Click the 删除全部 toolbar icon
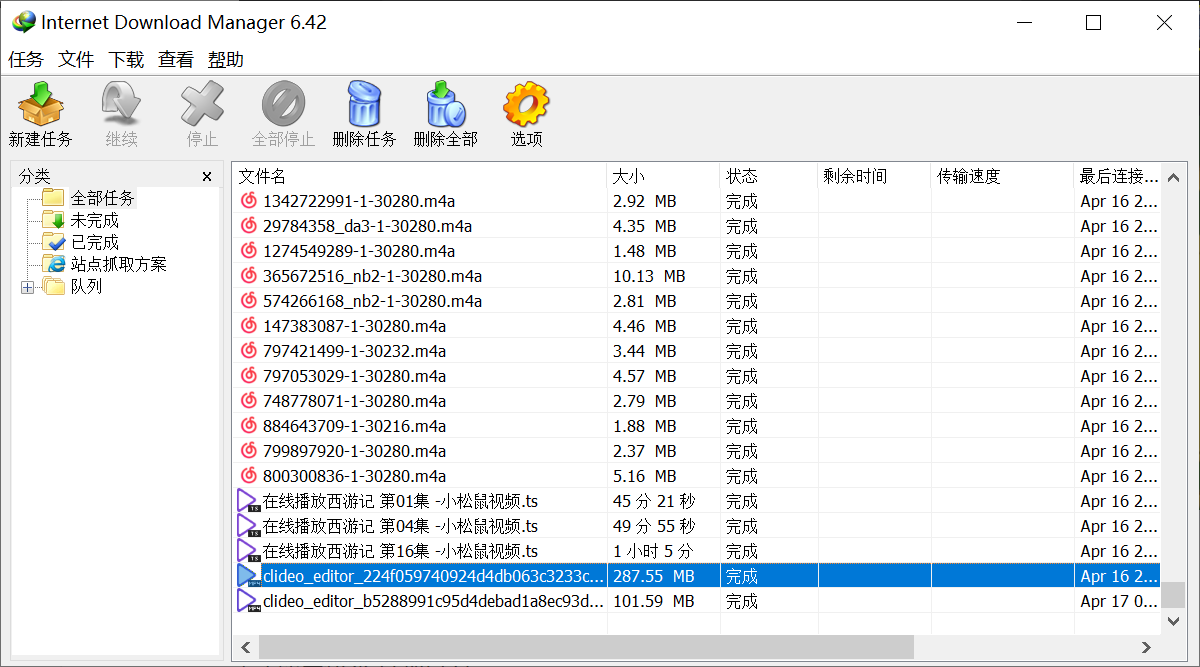Viewport: 1200px width, 667px height. coord(446,103)
